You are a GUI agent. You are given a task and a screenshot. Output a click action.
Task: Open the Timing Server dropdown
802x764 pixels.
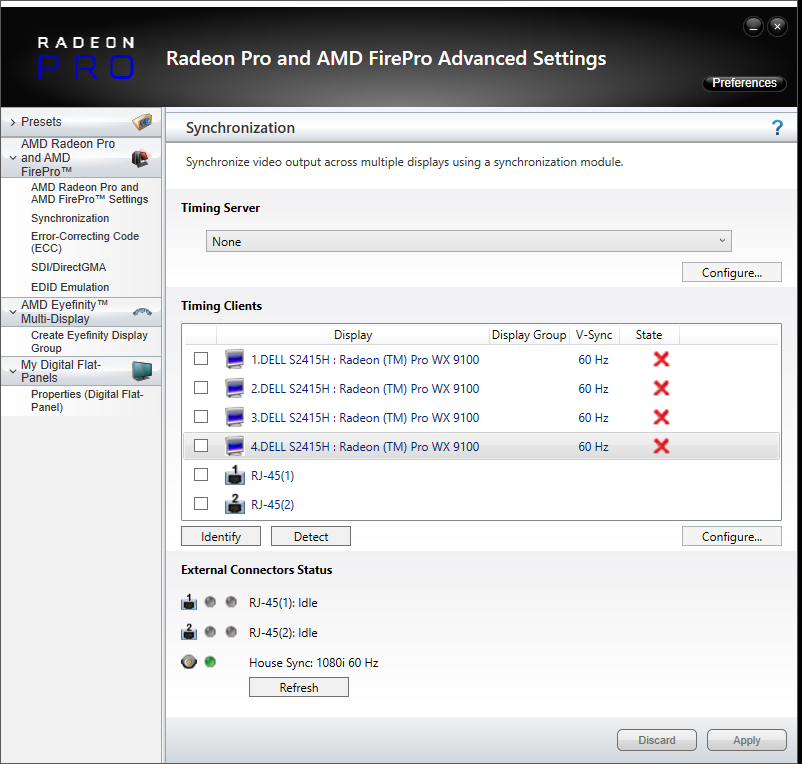point(468,241)
